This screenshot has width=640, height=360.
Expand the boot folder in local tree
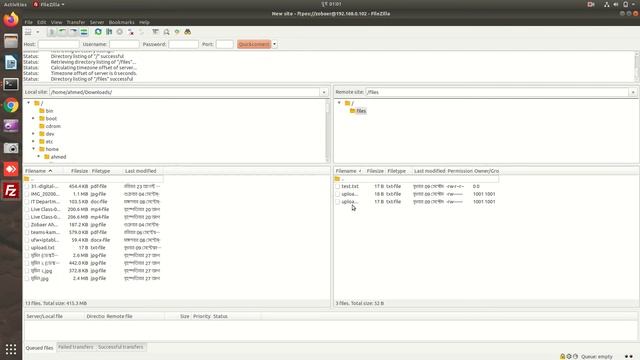[33, 118]
